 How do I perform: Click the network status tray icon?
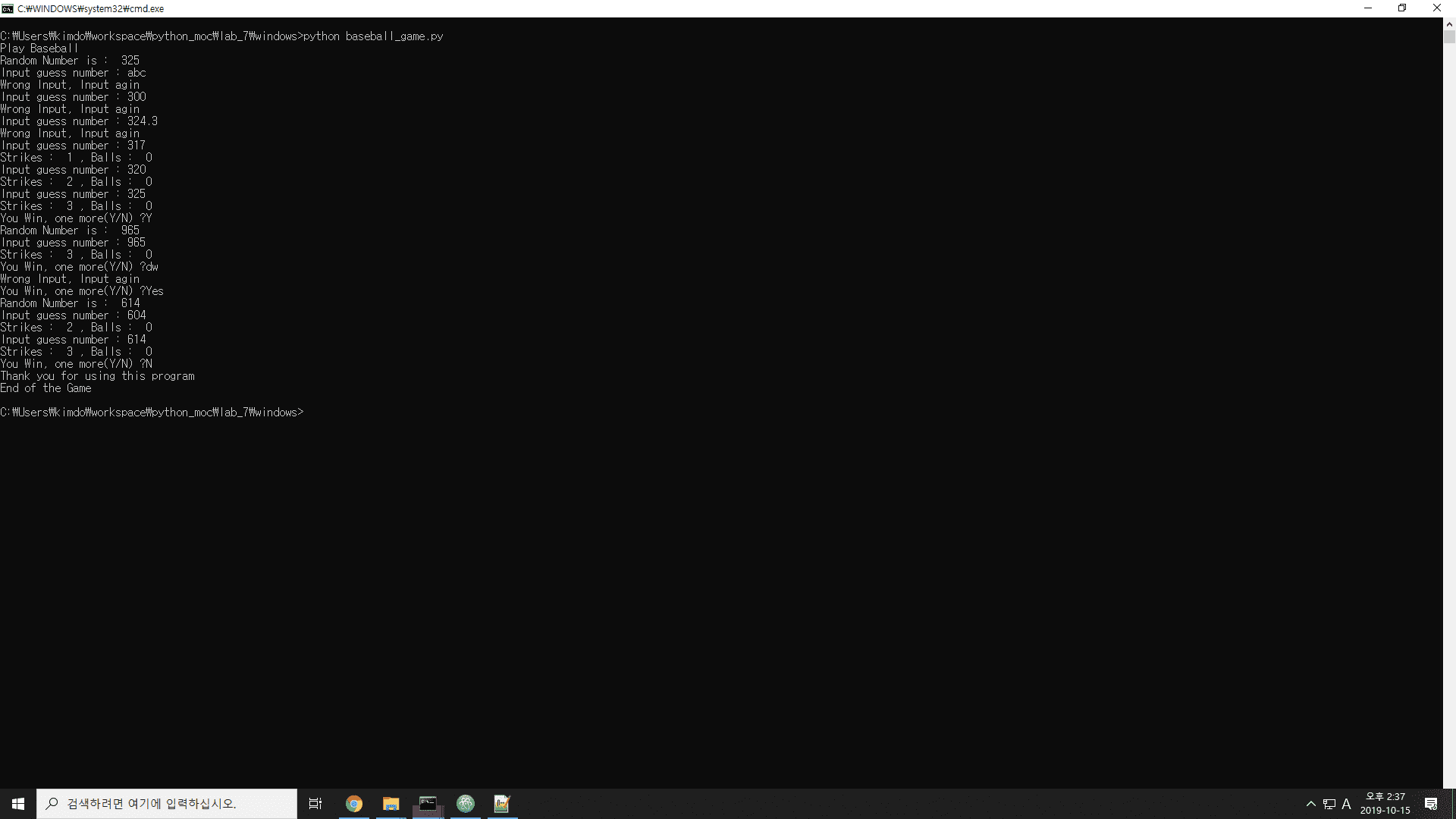[x=1329, y=804]
